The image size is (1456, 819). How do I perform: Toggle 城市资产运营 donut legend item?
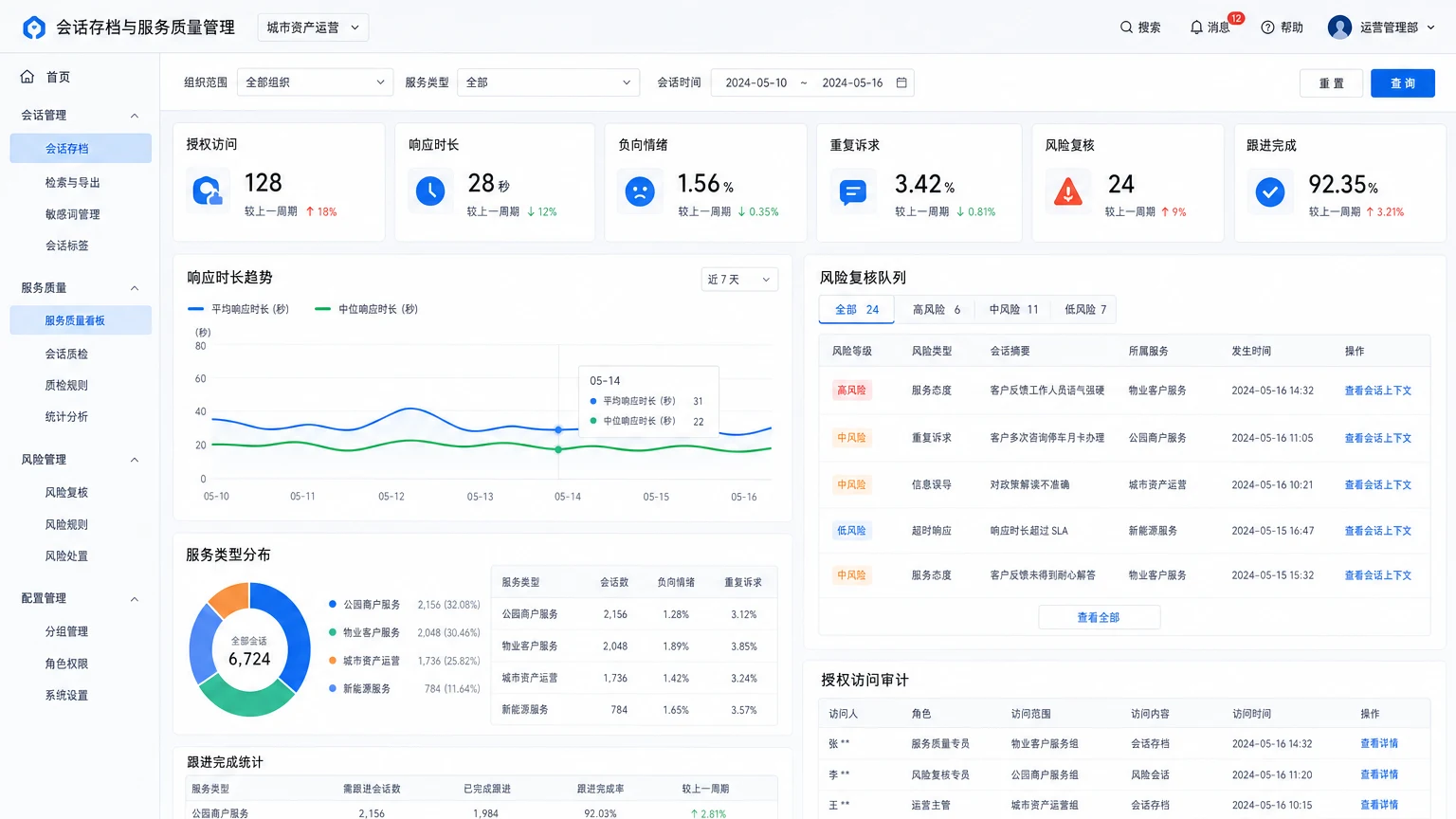365,661
